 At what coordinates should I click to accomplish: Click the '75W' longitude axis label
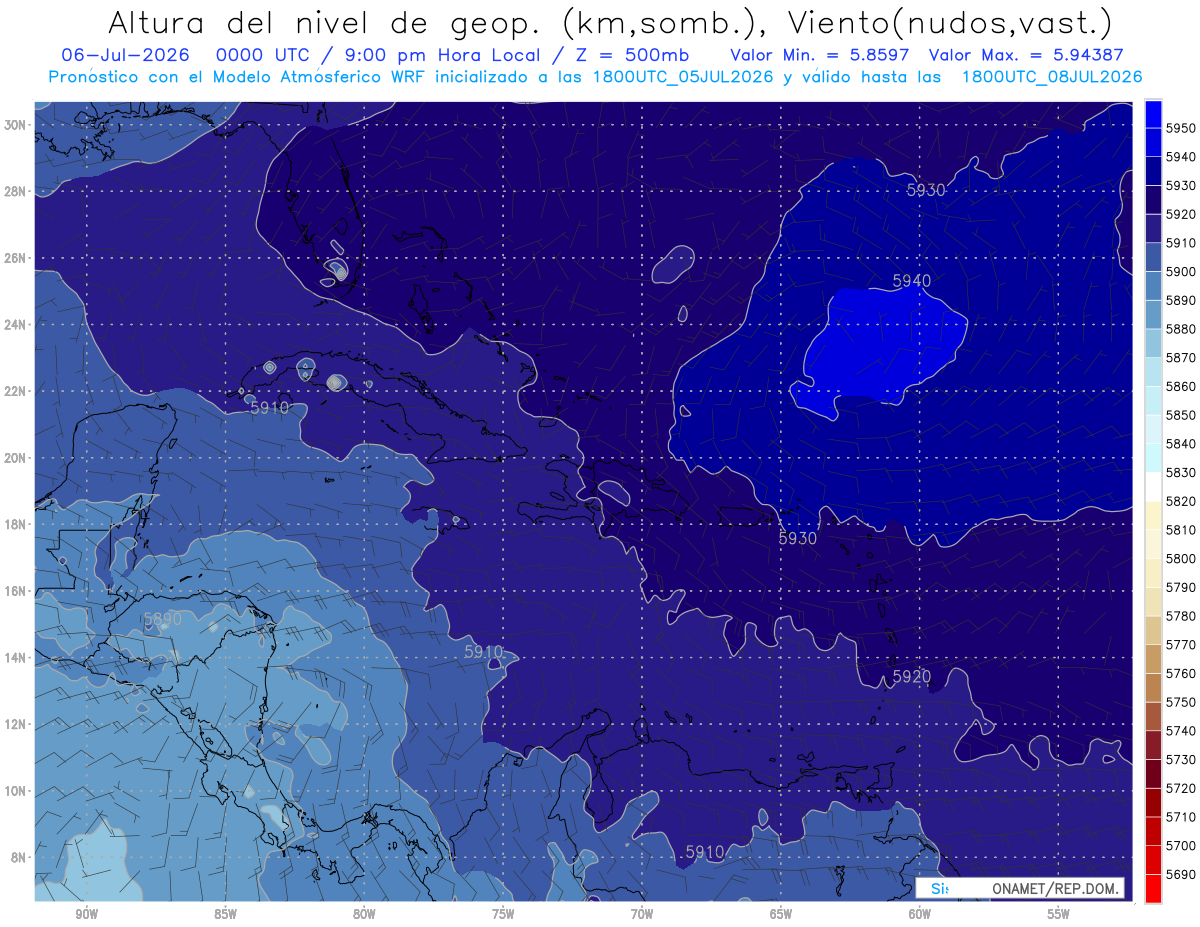pos(503,914)
